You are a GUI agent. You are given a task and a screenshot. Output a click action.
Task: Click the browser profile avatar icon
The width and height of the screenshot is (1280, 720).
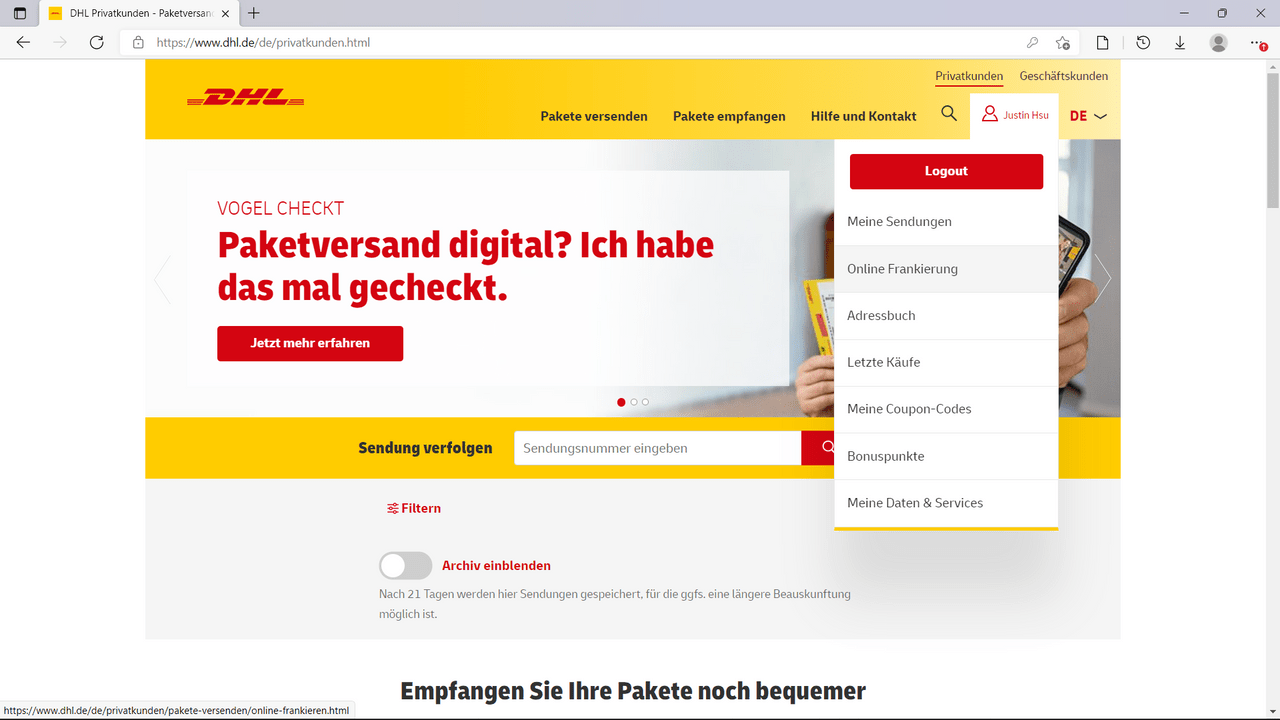coord(1218,43)
